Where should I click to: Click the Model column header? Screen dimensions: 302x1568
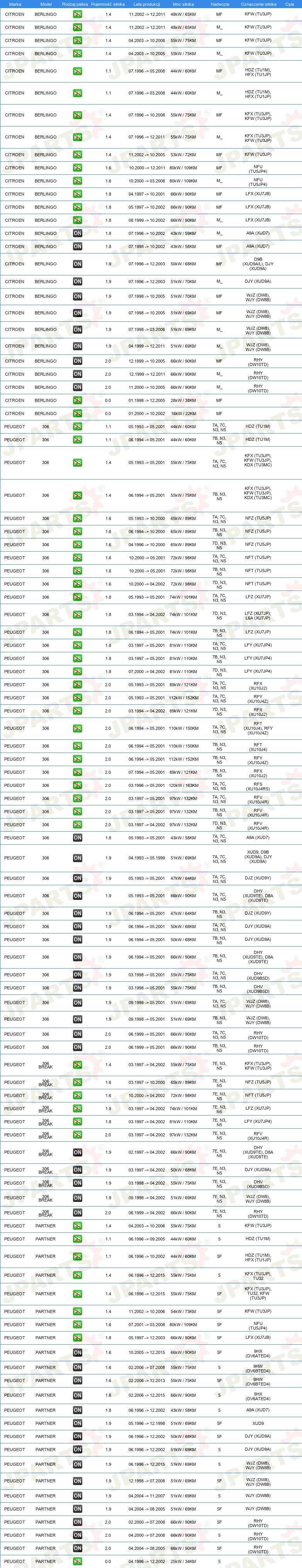coord(46,4)
